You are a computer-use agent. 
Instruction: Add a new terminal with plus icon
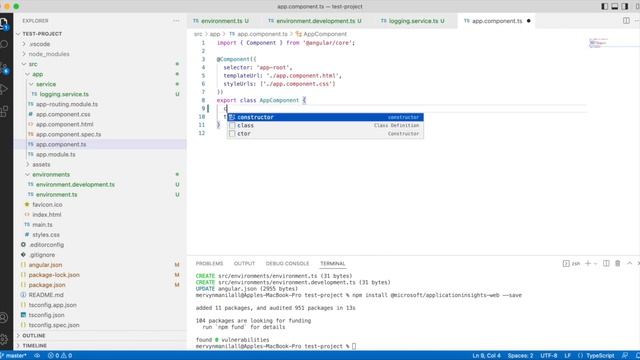pyautogui.click(x=588, y=263)
